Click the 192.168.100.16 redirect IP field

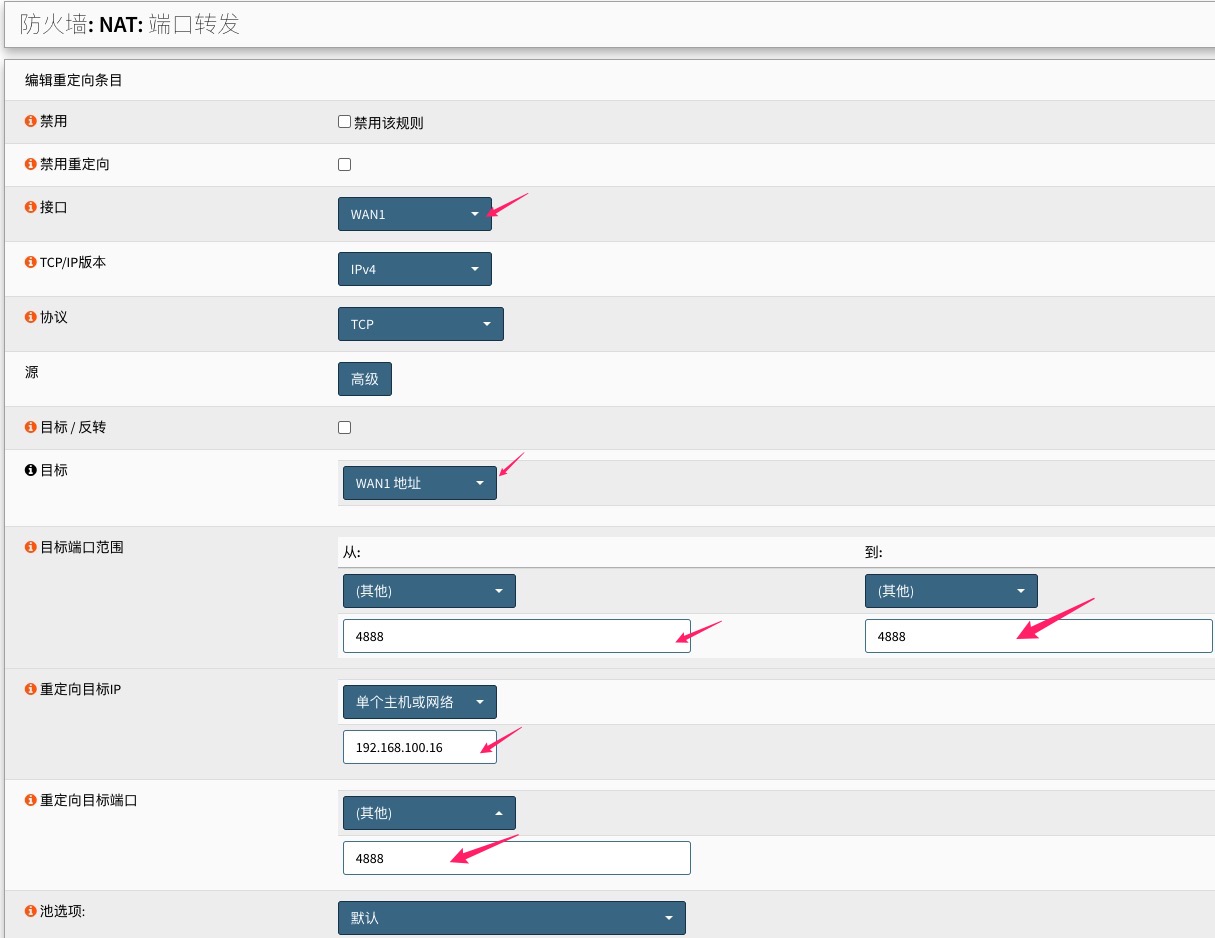click(x=420, y=747)
